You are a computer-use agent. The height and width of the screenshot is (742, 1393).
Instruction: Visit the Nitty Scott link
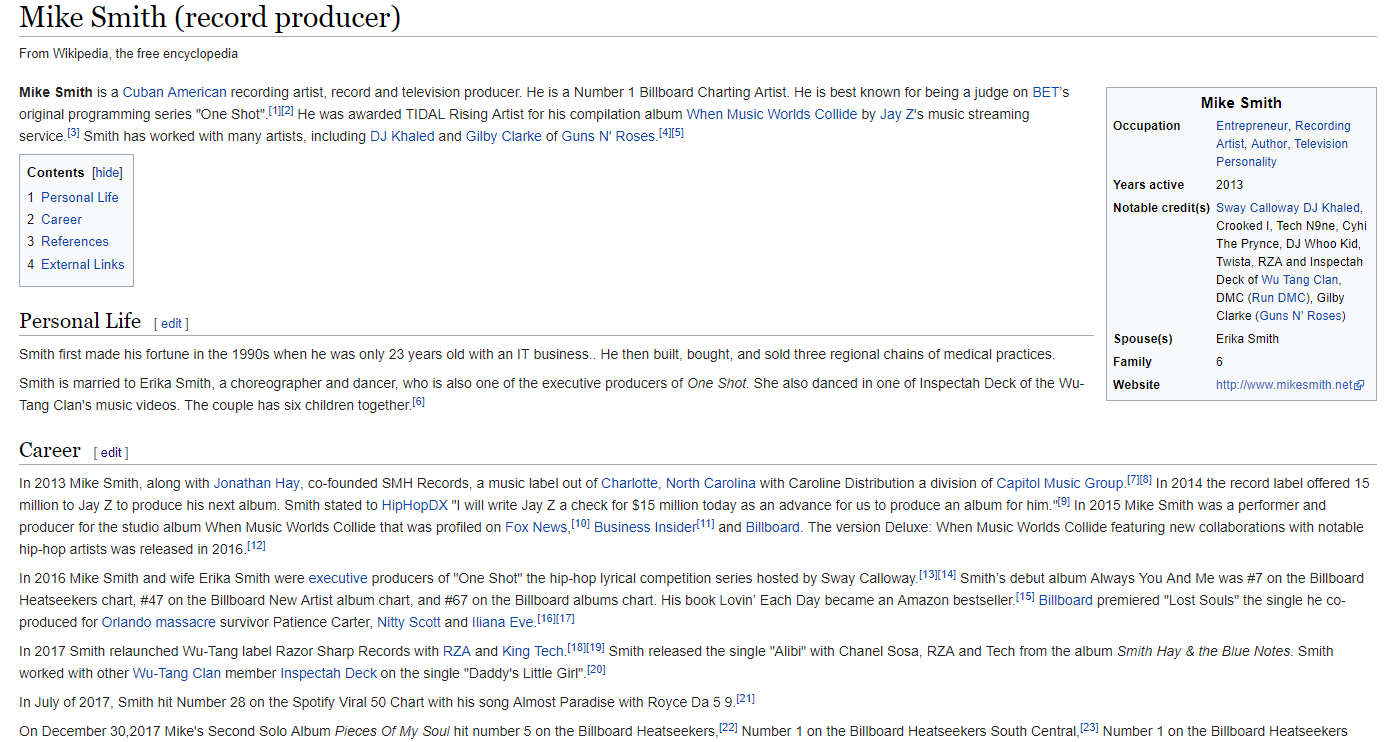[409, 622]
